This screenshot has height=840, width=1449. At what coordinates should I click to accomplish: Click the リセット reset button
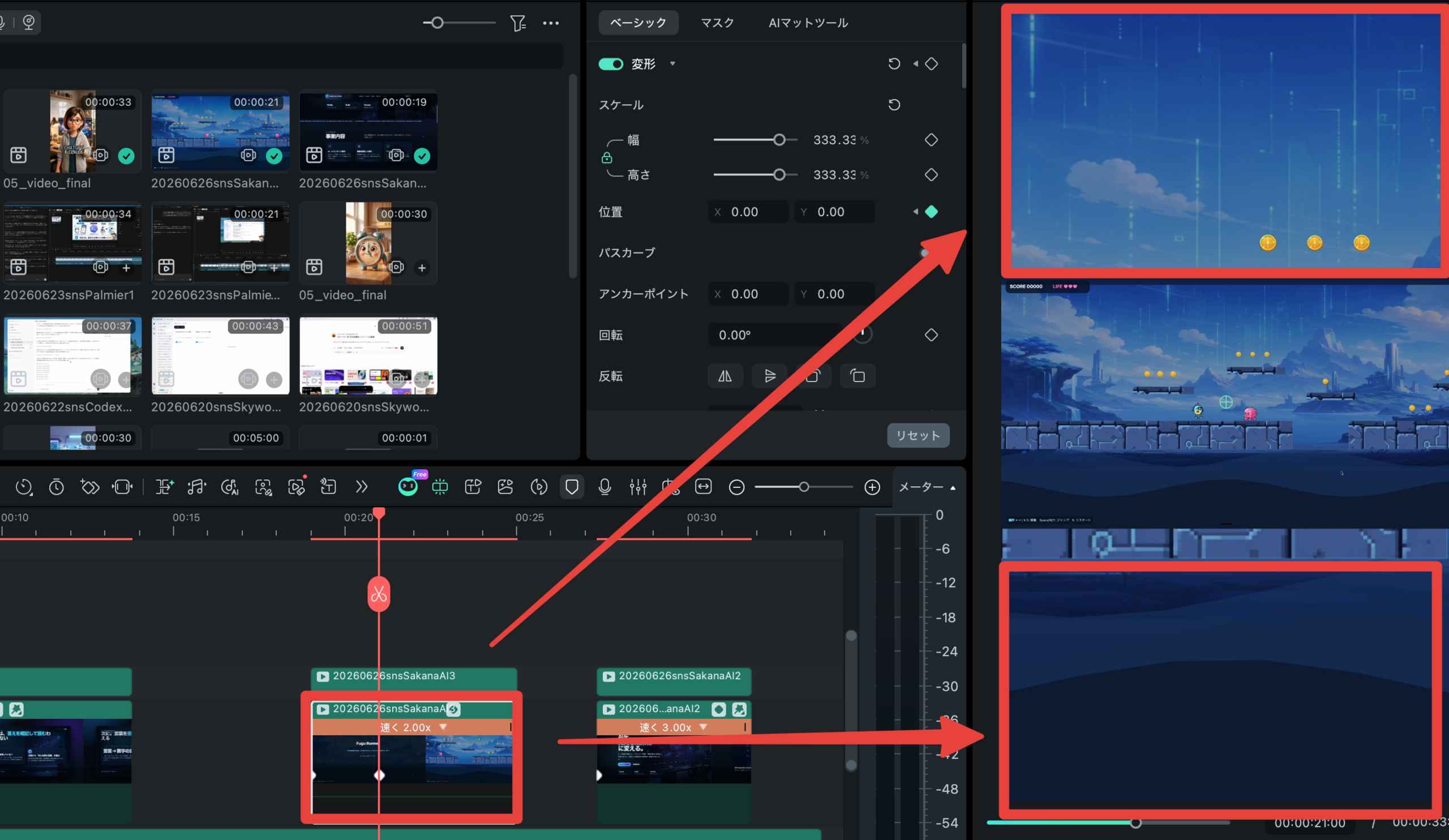click(918, 435)
